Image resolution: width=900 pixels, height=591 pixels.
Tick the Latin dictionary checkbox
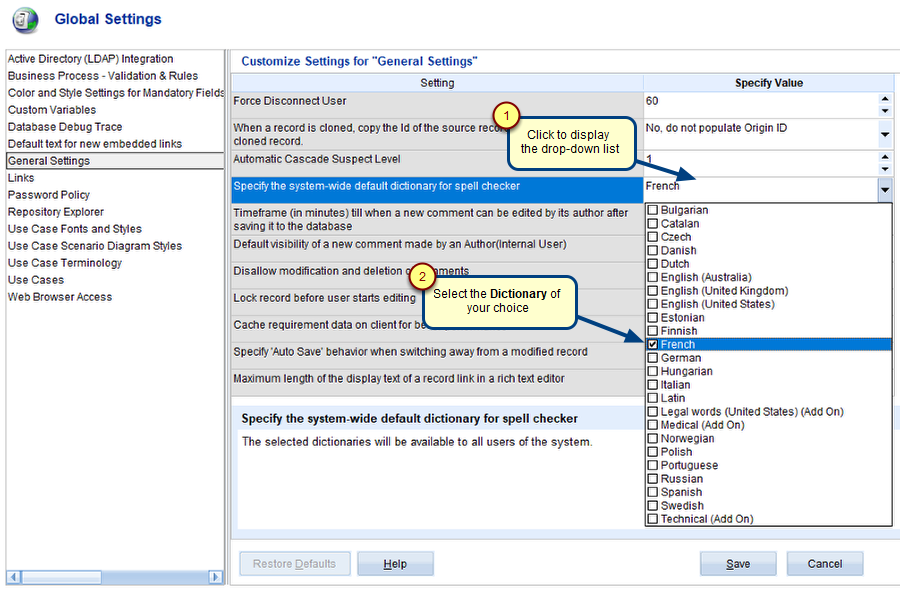click(653, 398)
